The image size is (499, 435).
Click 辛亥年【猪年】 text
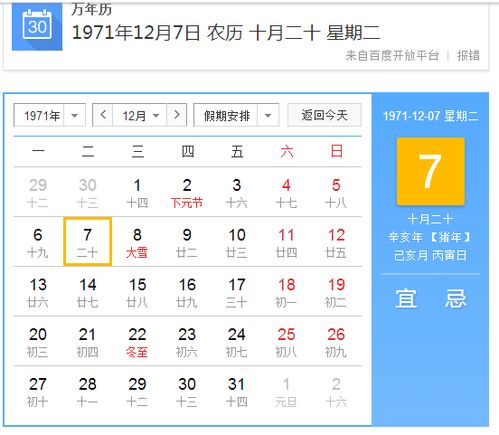[x=430, y=237]
